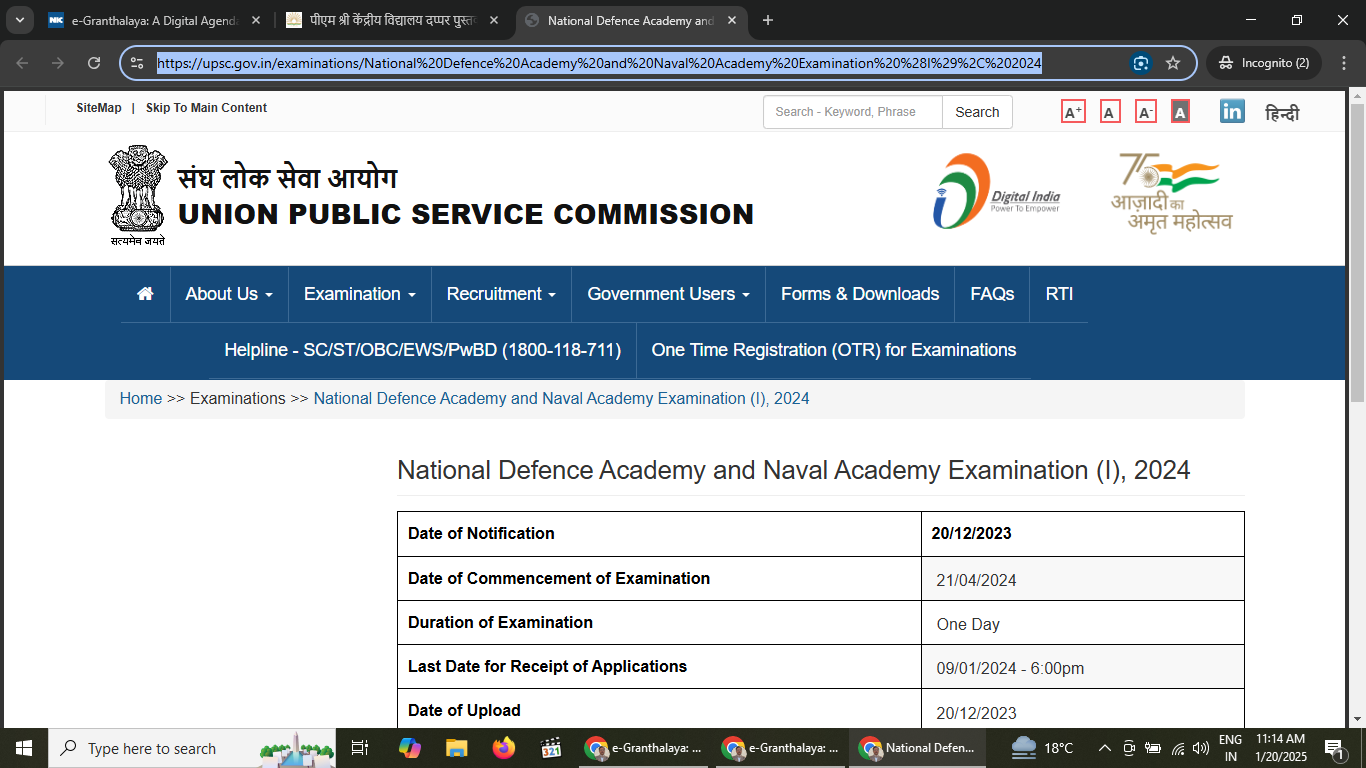Open Forms & Downloads menu
The image size is (1366, 768).
tap(860, 294)
